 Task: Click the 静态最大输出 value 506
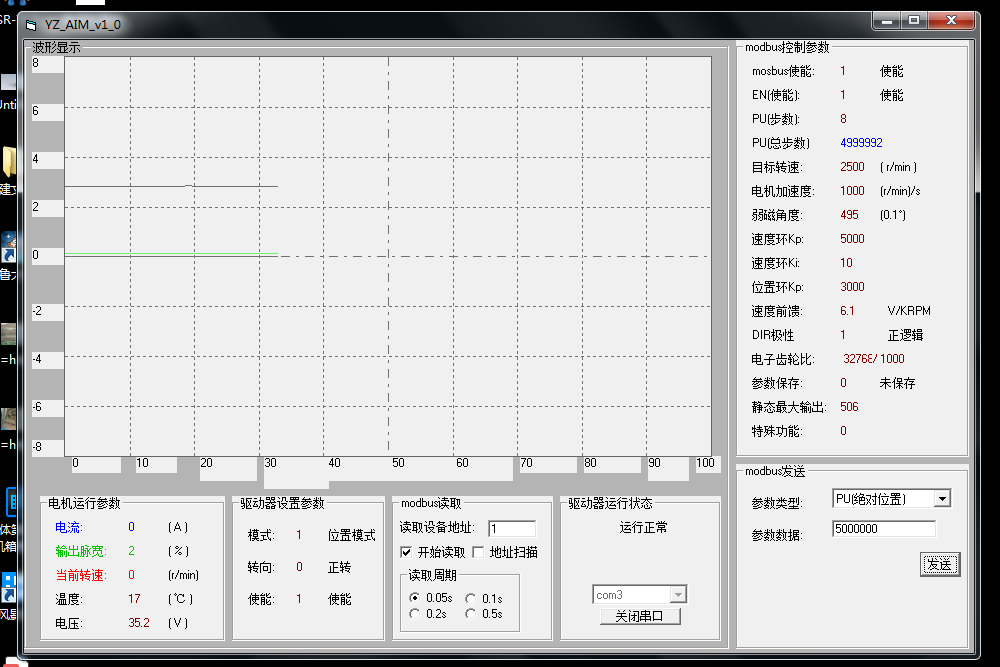[x=849, y=407]
